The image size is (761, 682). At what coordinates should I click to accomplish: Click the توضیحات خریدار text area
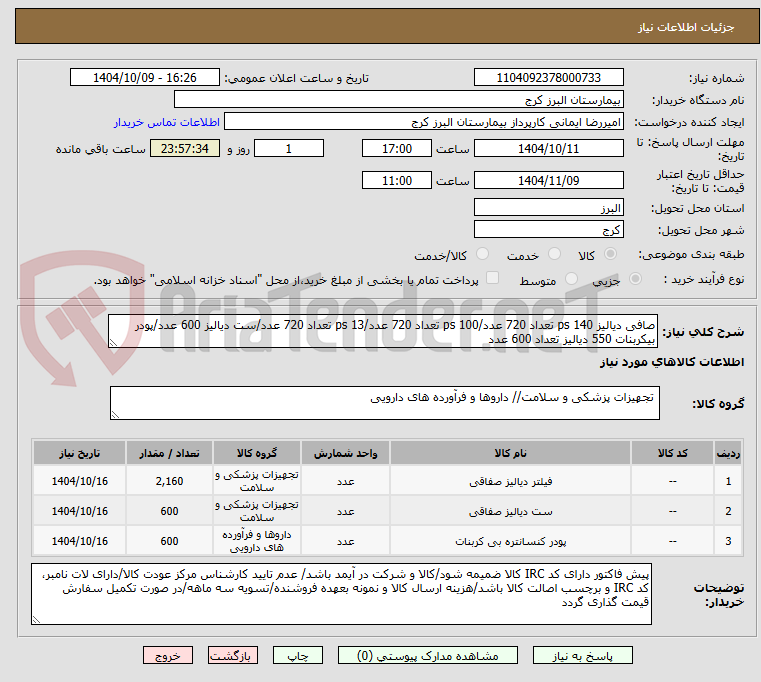tap(341, 594)
